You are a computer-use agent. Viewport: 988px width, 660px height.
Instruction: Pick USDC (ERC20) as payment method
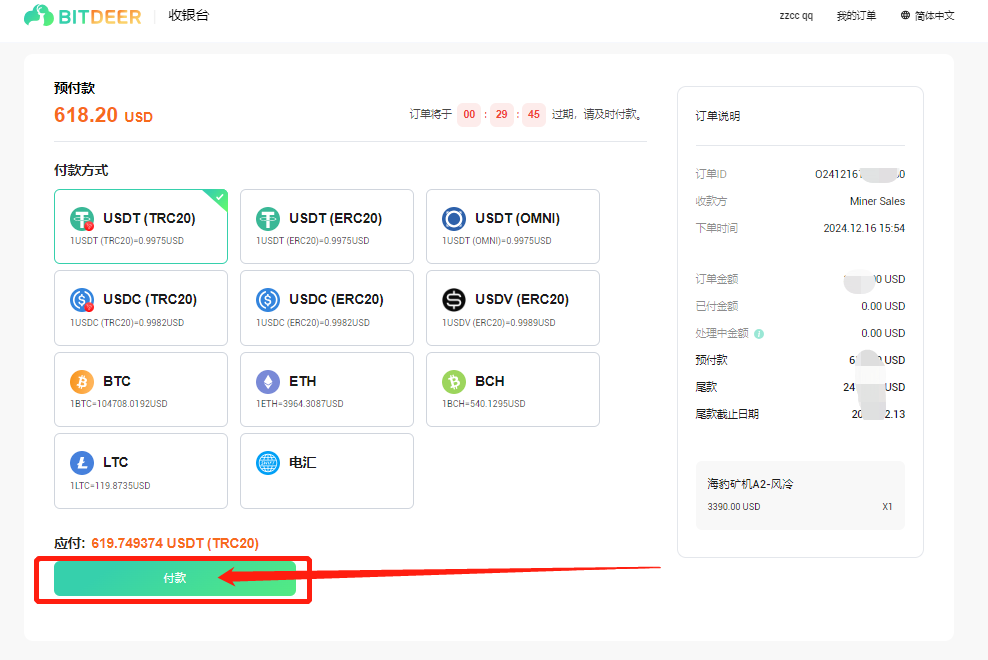[x=327, y=308]
